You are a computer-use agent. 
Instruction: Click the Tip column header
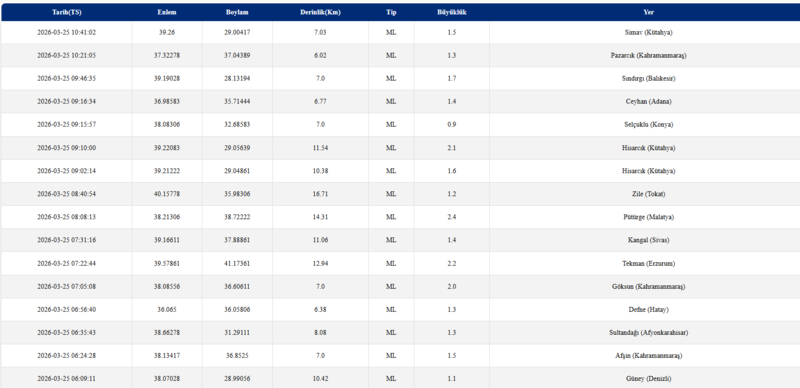391,13
